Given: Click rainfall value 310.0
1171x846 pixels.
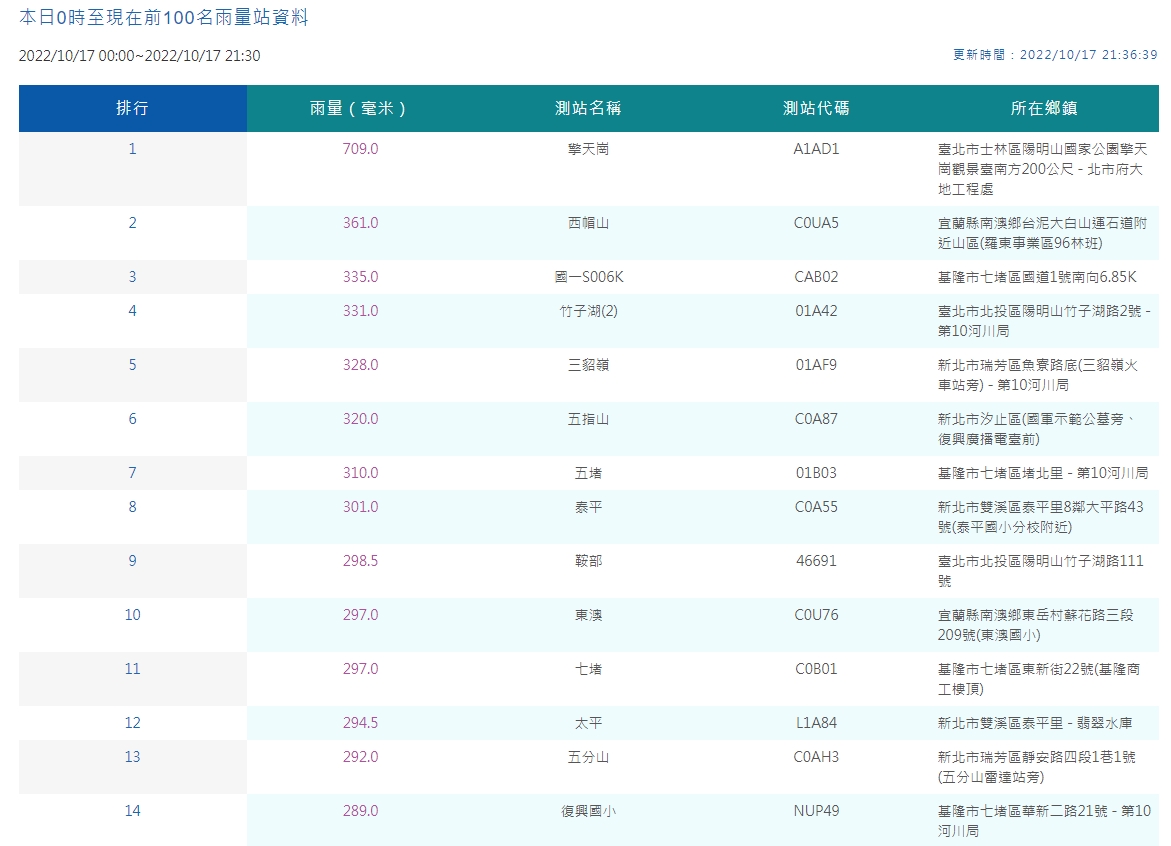Looking at the screenshot, I should pos(361,473).
